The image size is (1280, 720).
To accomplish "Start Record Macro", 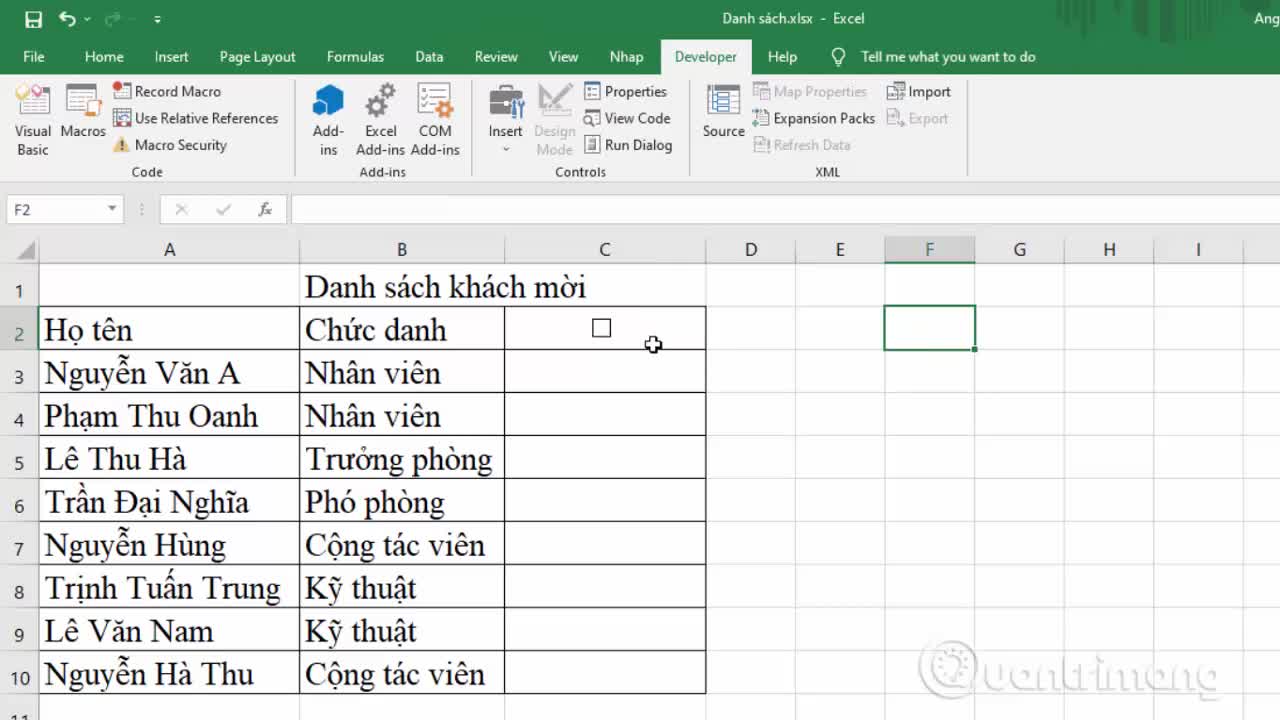I will pyautogui.click(x=167, y=91).
